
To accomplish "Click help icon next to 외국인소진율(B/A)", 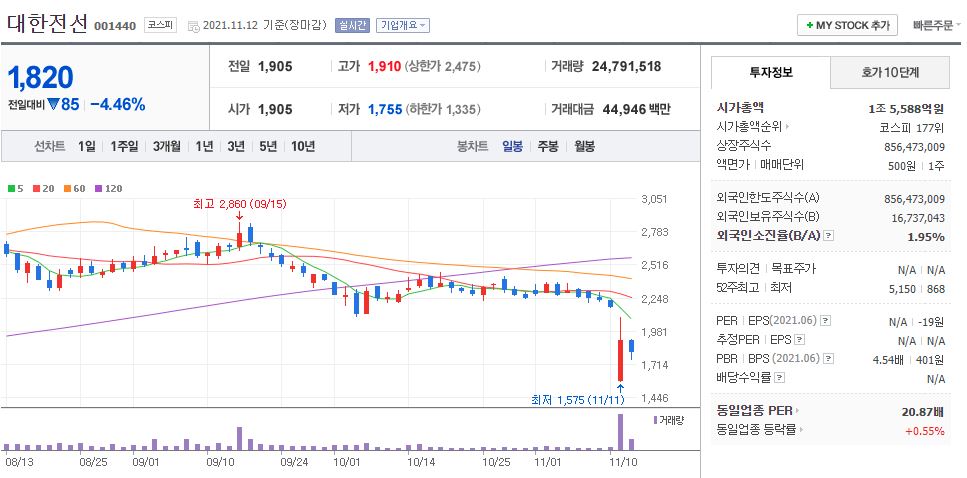I will tap(829, 236).
